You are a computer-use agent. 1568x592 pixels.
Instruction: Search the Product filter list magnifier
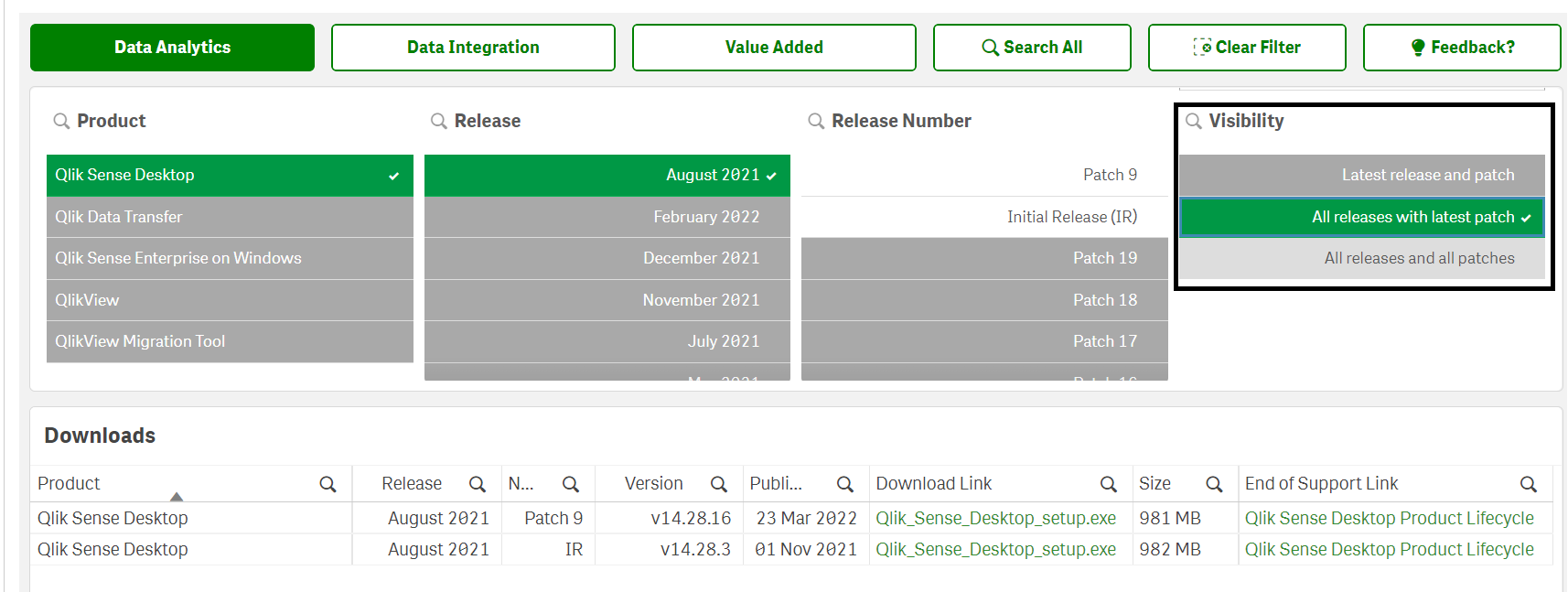pos(61,121)
